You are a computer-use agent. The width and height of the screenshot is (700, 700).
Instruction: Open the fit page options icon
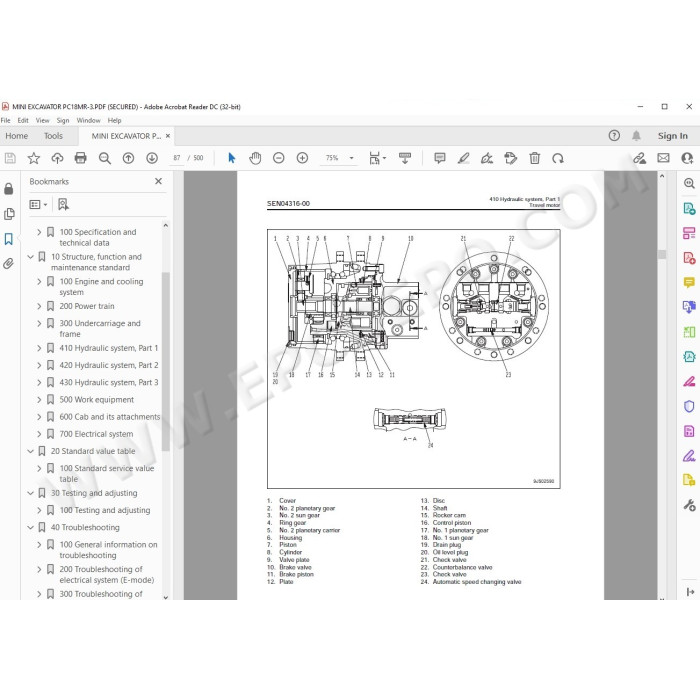click(x=377, y=158)
